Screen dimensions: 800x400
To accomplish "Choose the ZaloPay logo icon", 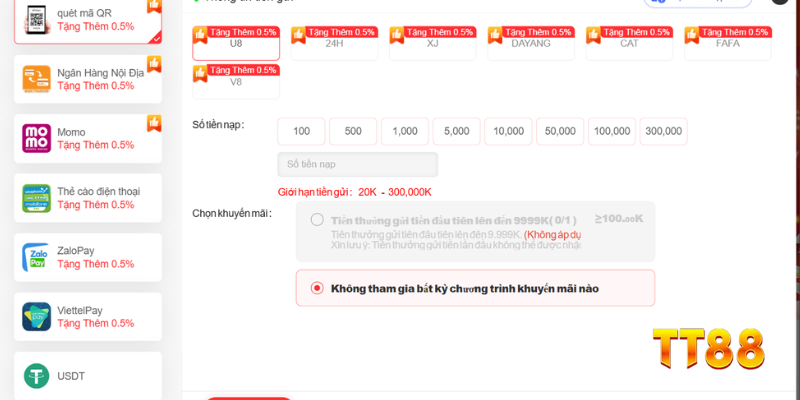I will (x=36, y=257).
